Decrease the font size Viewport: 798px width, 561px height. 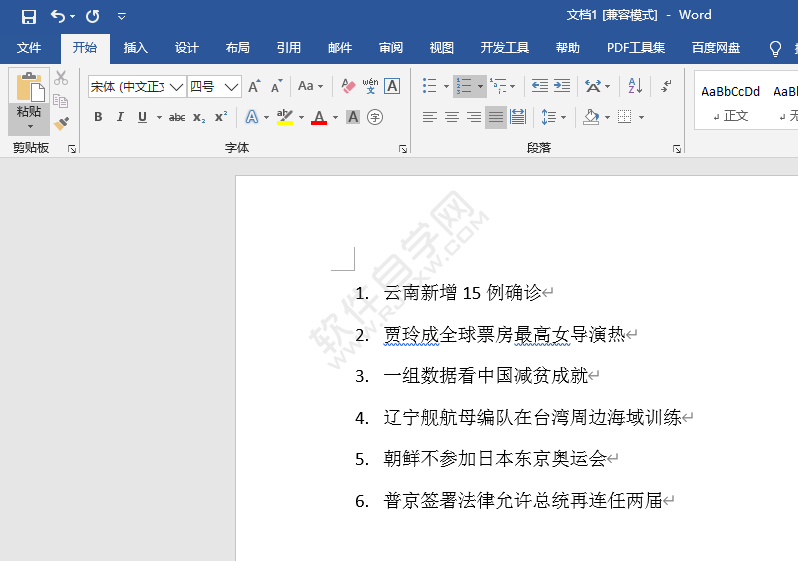point(276,87)
